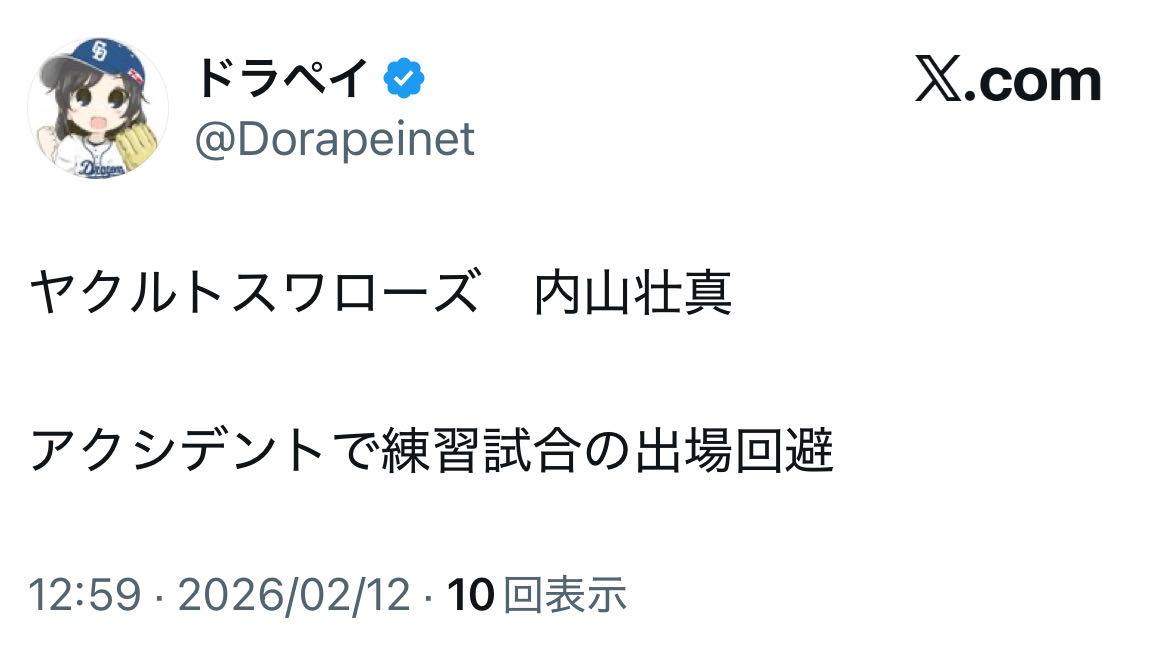Open the @Dorapeinet handle link
1170x653 pixels.
pos(334,140)
